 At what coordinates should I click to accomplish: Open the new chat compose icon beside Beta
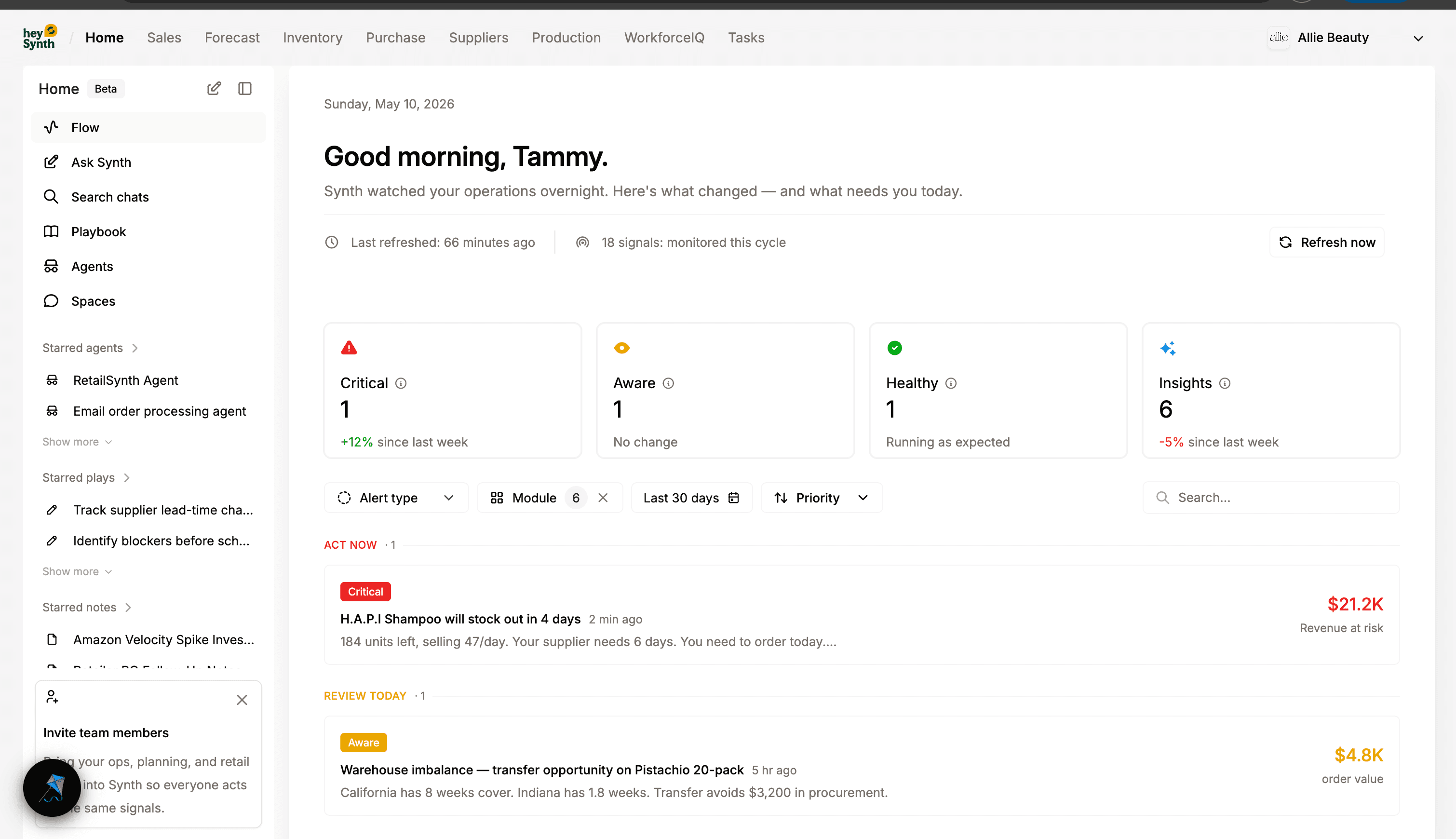[x=214, y=88]
